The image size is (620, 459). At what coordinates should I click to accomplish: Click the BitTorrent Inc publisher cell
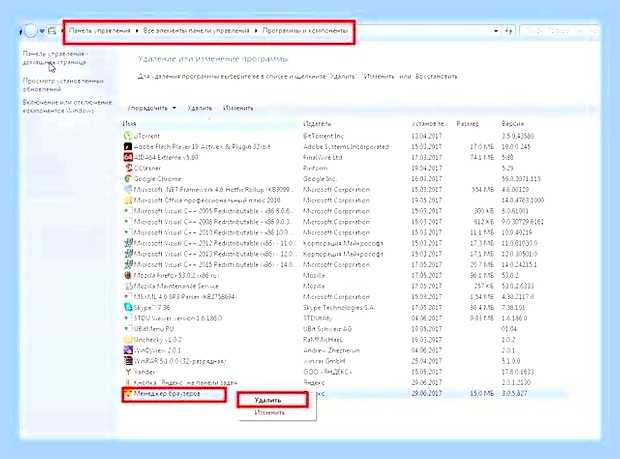[323, 136]
